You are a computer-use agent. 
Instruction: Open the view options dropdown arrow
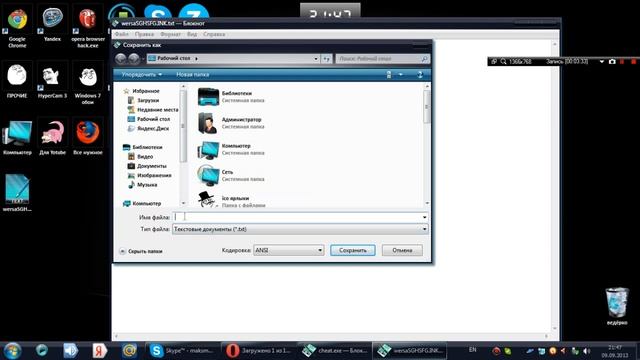point(401,75)
